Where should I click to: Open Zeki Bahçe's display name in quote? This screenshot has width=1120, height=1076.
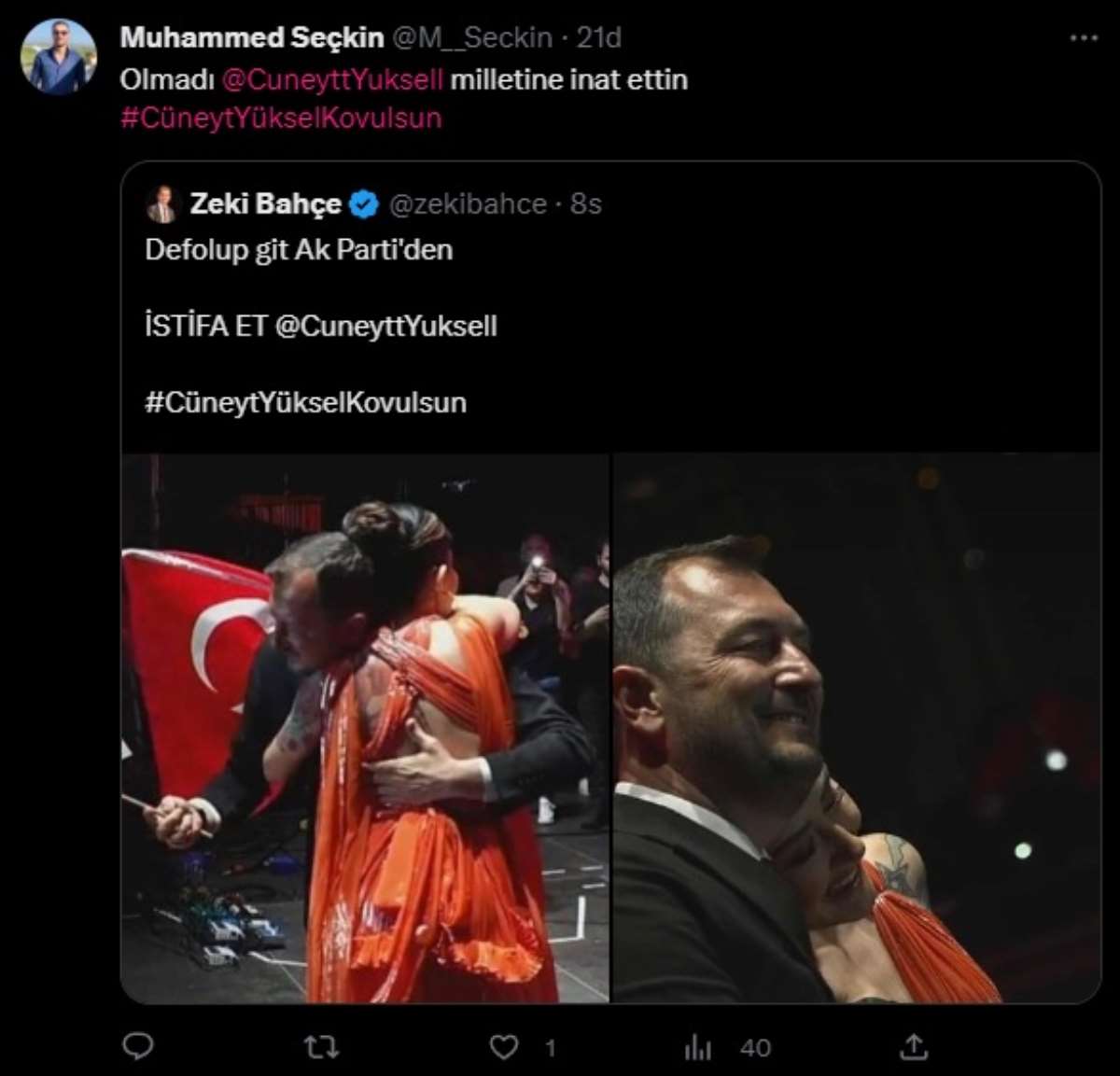coord(265,203)
